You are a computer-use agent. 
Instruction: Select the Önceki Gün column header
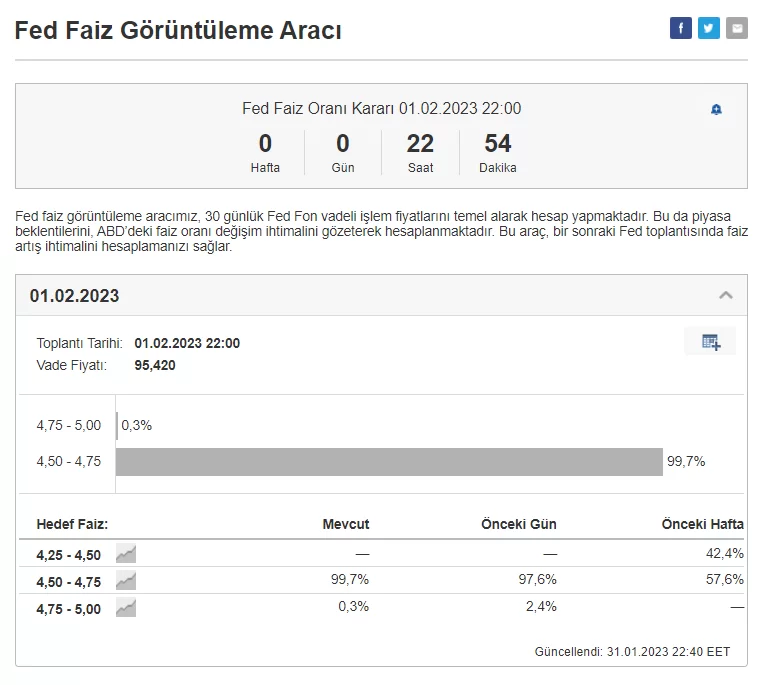coord(518,524)
